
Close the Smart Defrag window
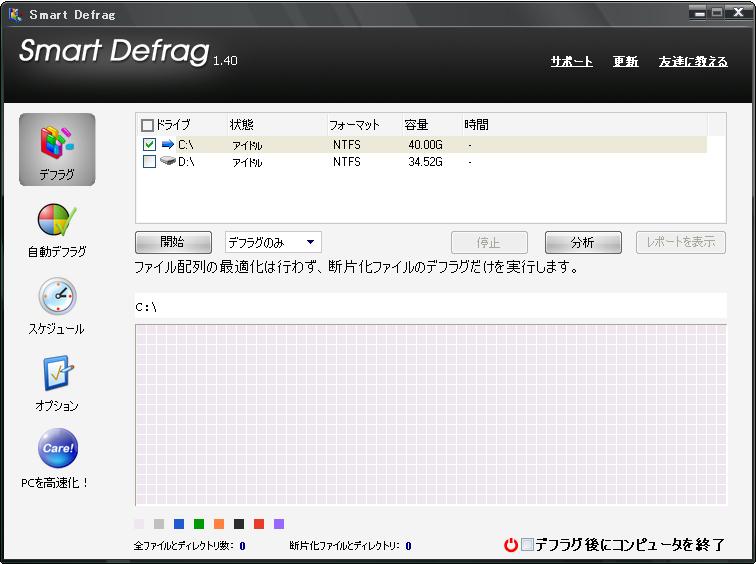738,13
